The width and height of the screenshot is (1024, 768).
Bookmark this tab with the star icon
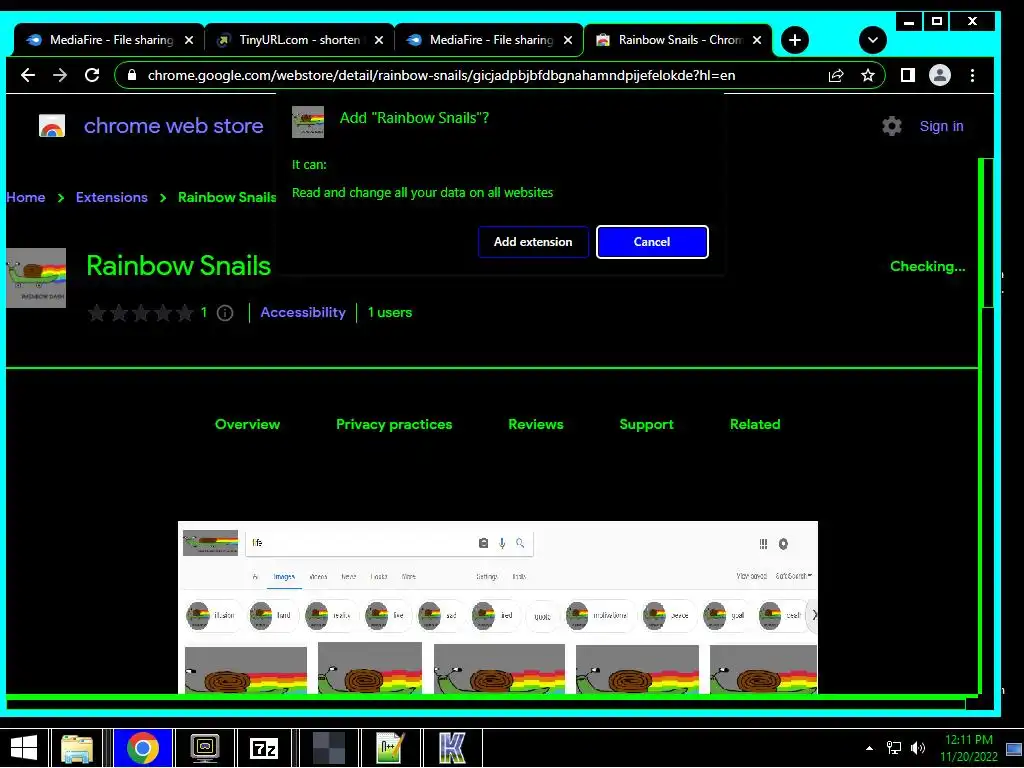(867, 75)
